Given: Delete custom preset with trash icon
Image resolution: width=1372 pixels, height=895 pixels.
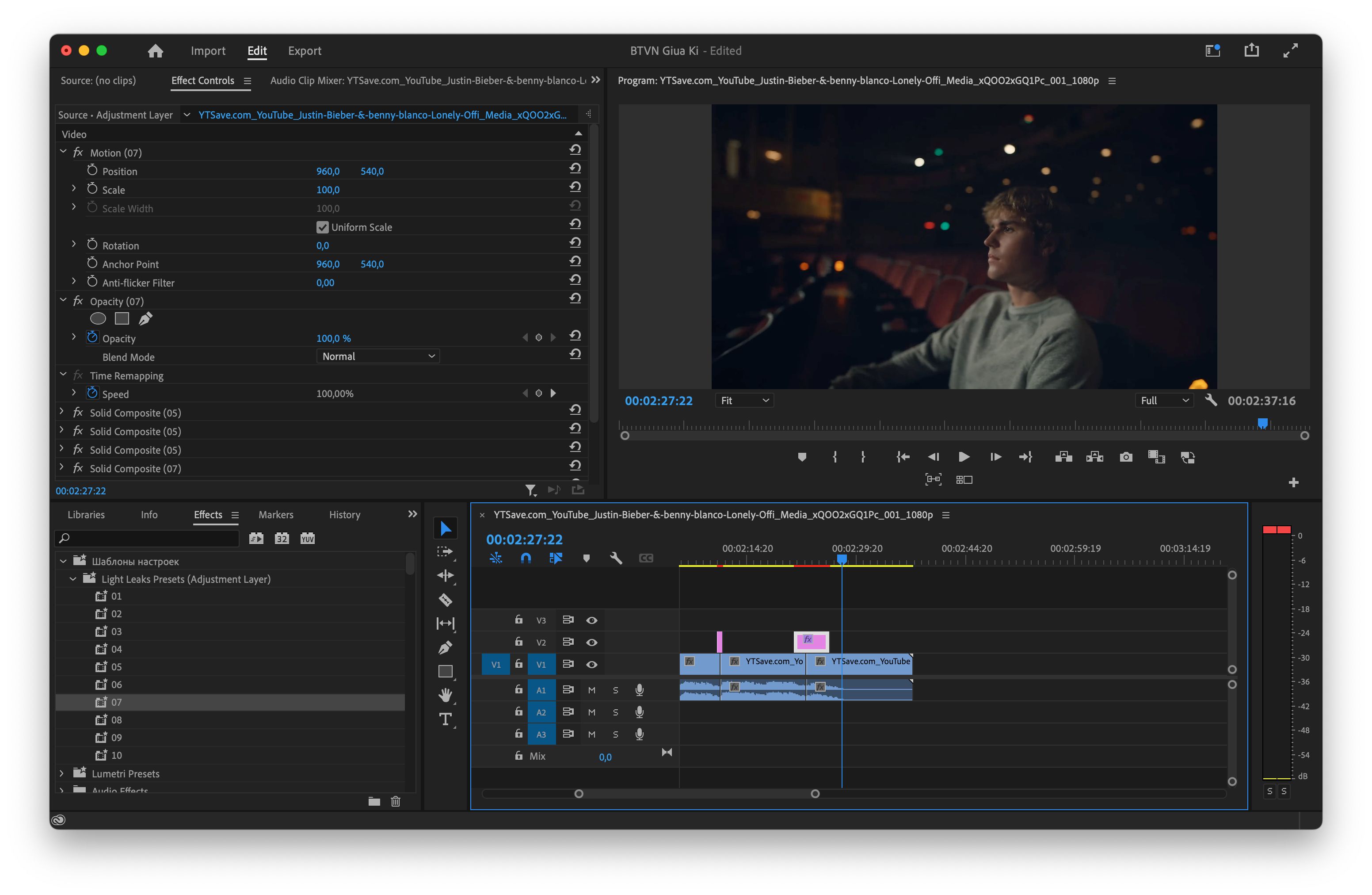Looking at the screenshot, I should click(396, 801).
